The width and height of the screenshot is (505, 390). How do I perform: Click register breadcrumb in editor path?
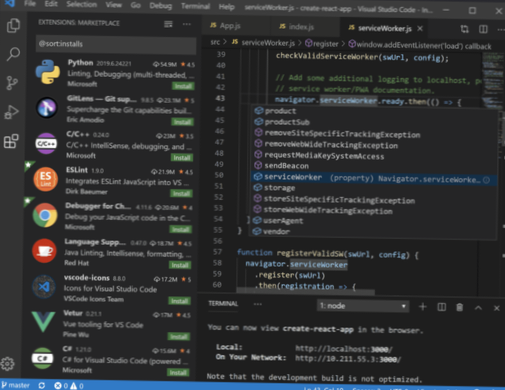click(322, 44)
